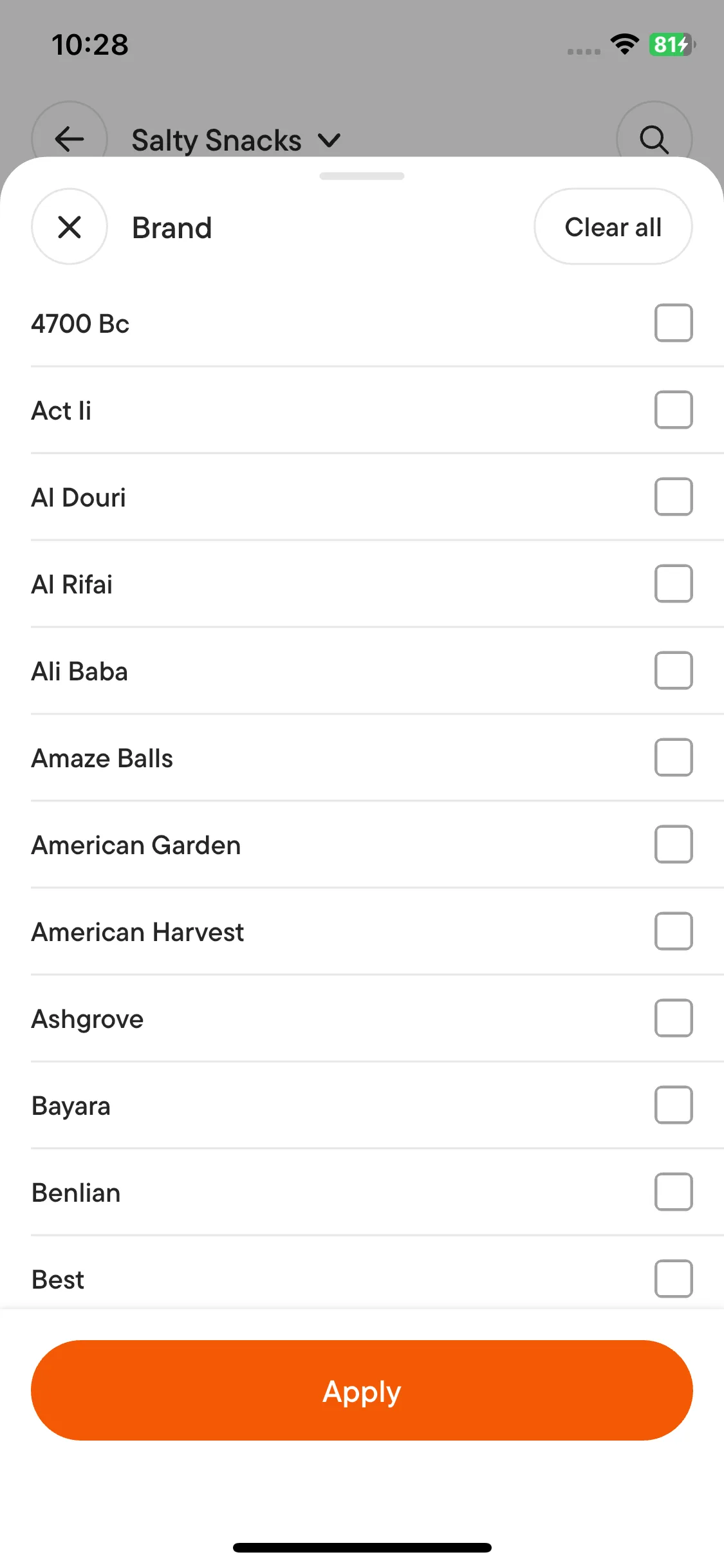Viewport: 724px width, 1568px height.
Task: Tap the Wi-Fi status icon
Action: [624, 44]
